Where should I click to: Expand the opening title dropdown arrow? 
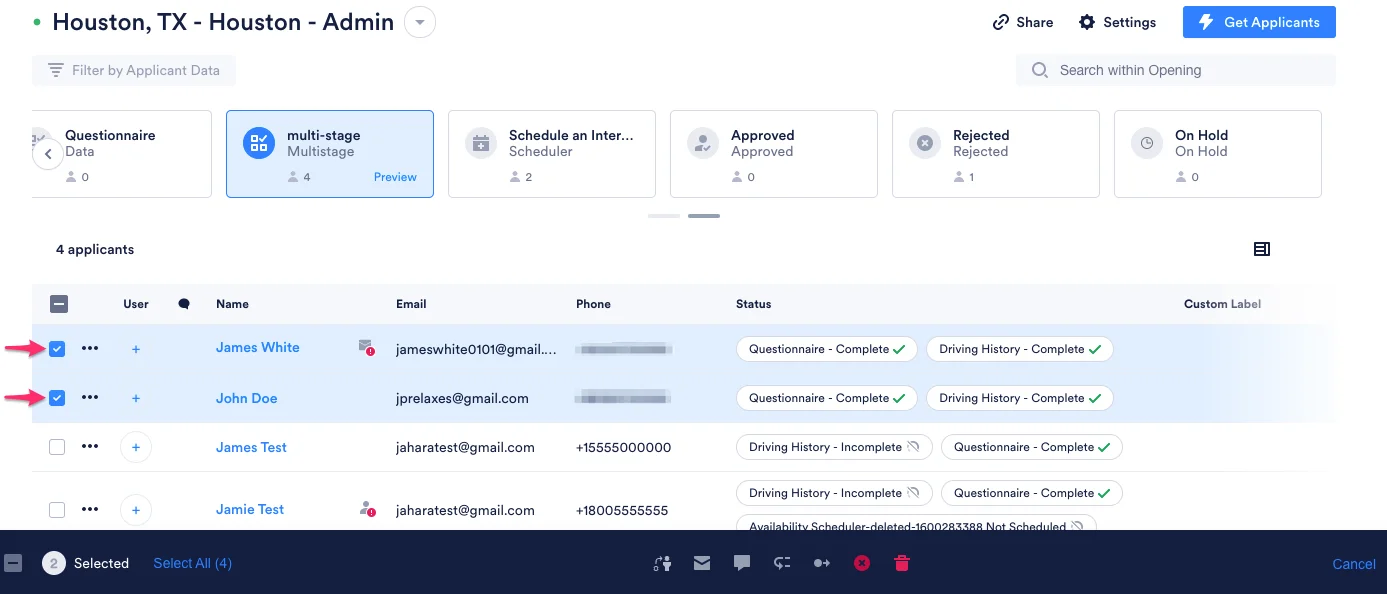420,22
